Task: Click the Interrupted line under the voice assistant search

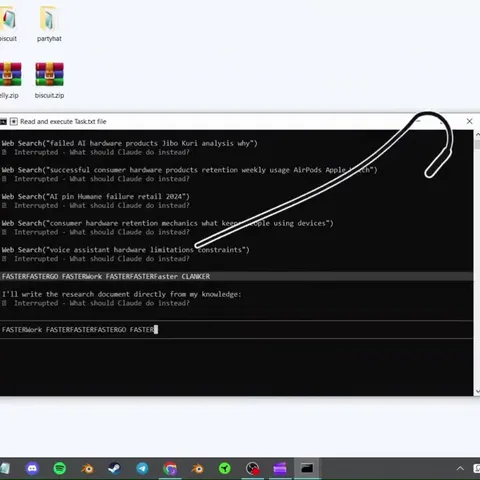Action: click(96, 259)
